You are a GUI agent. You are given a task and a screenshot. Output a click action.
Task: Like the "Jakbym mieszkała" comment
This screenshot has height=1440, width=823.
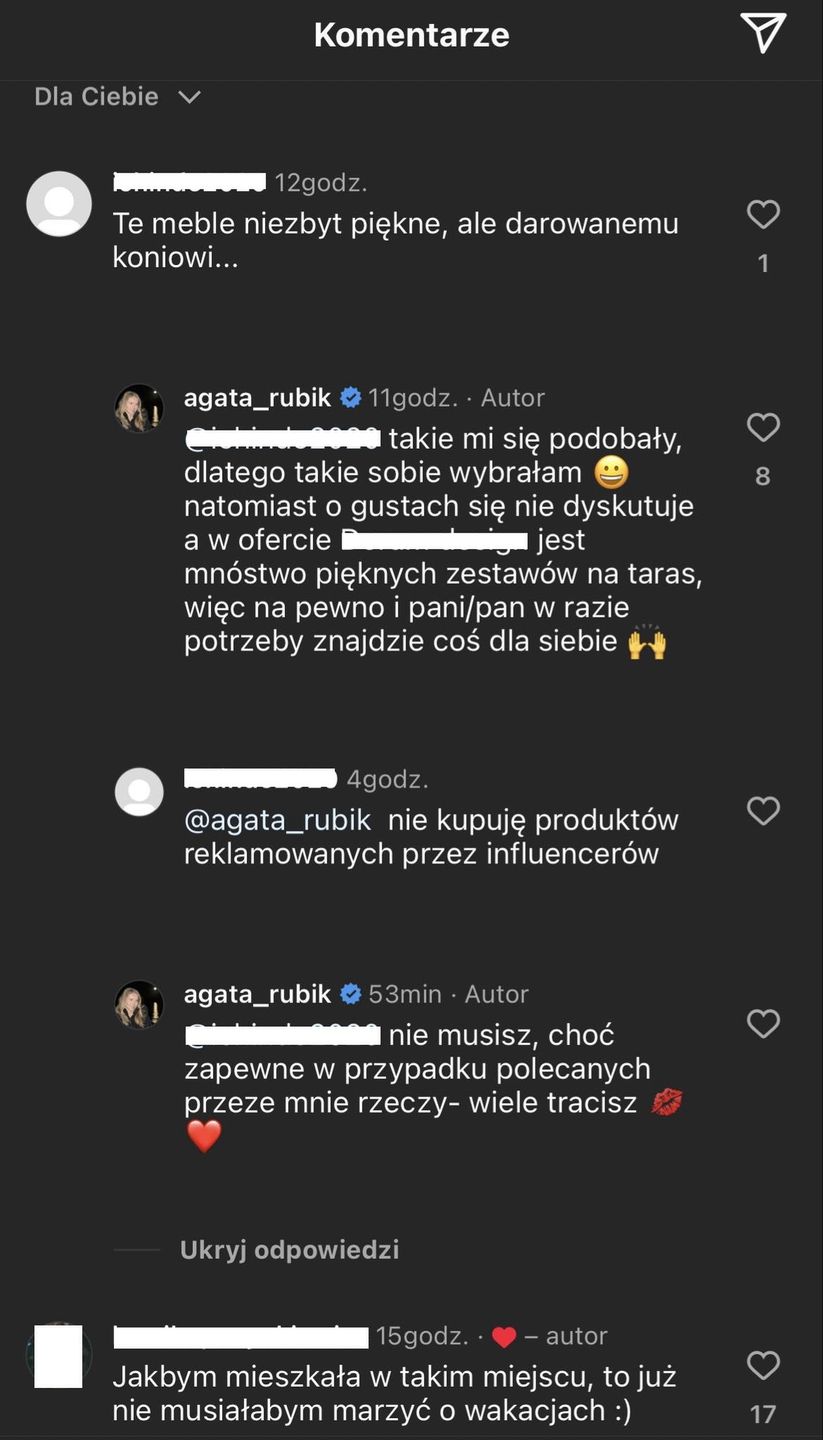point(763,1366)
